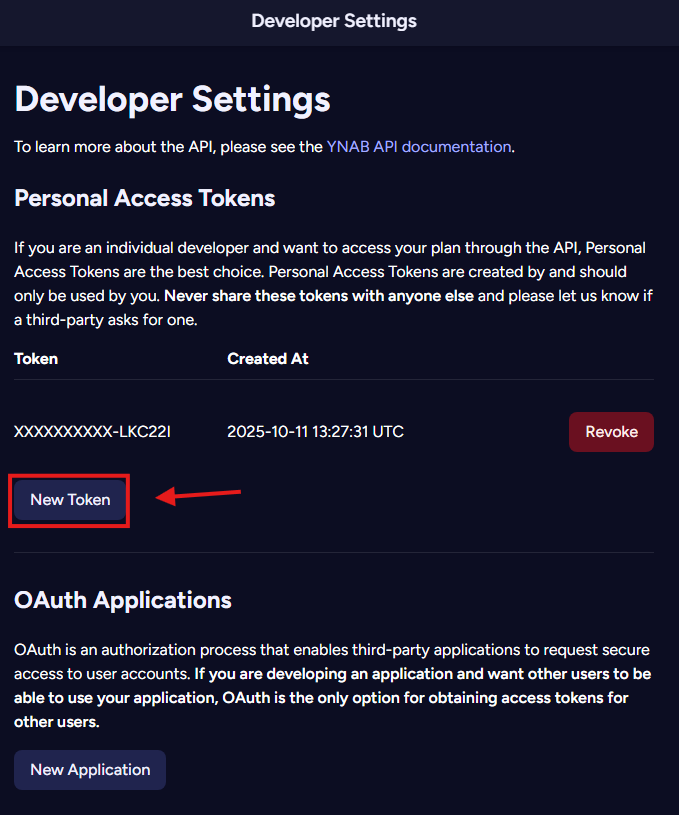Click the large Developer Settings page heading
Image resolution: width=679 pixels, height=815 pixels.
[x=172, y=99]
